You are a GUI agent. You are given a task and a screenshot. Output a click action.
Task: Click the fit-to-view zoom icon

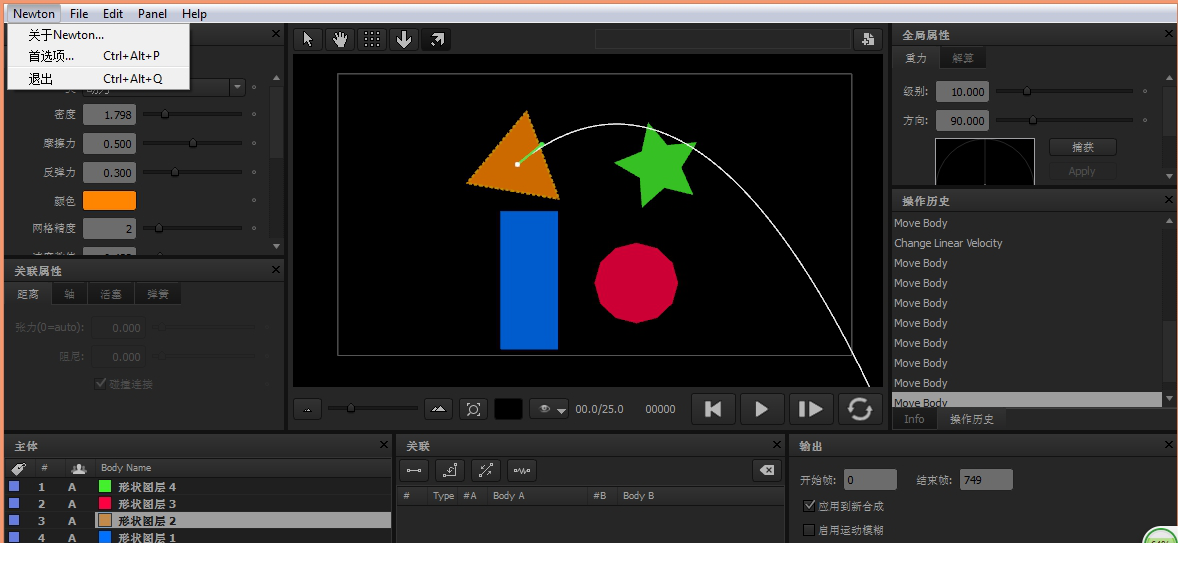tap(473, 409)
